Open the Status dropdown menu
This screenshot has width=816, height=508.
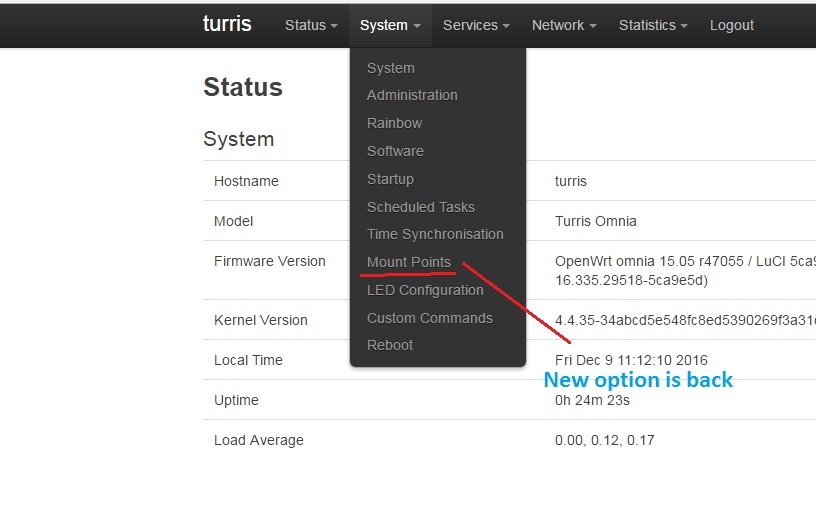tap(311, 25)
